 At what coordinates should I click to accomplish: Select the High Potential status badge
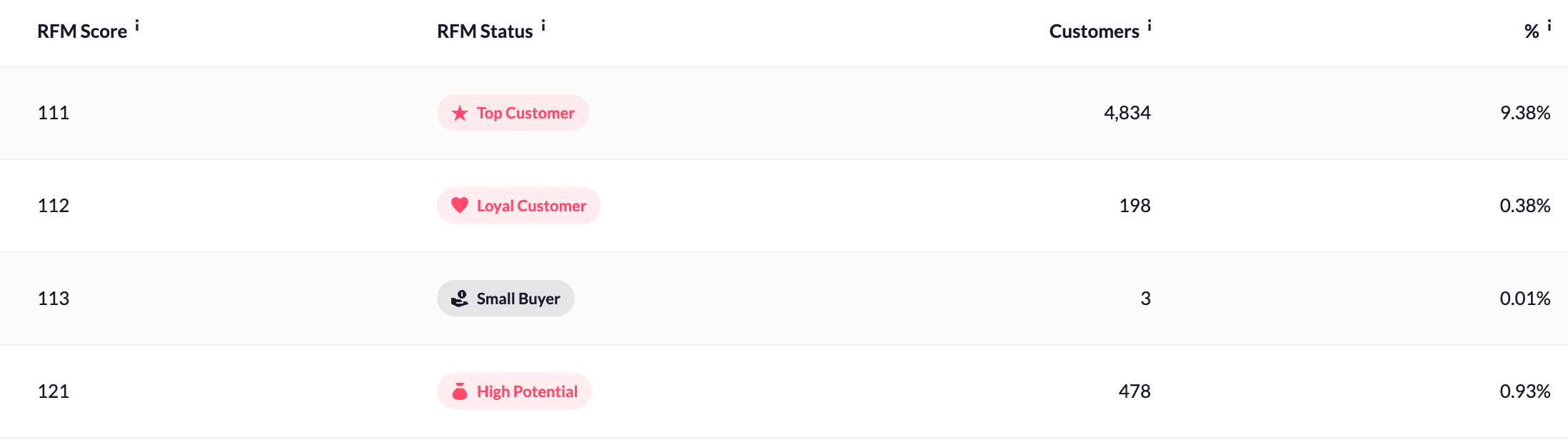pyautogui.click(x=514, y=391)
